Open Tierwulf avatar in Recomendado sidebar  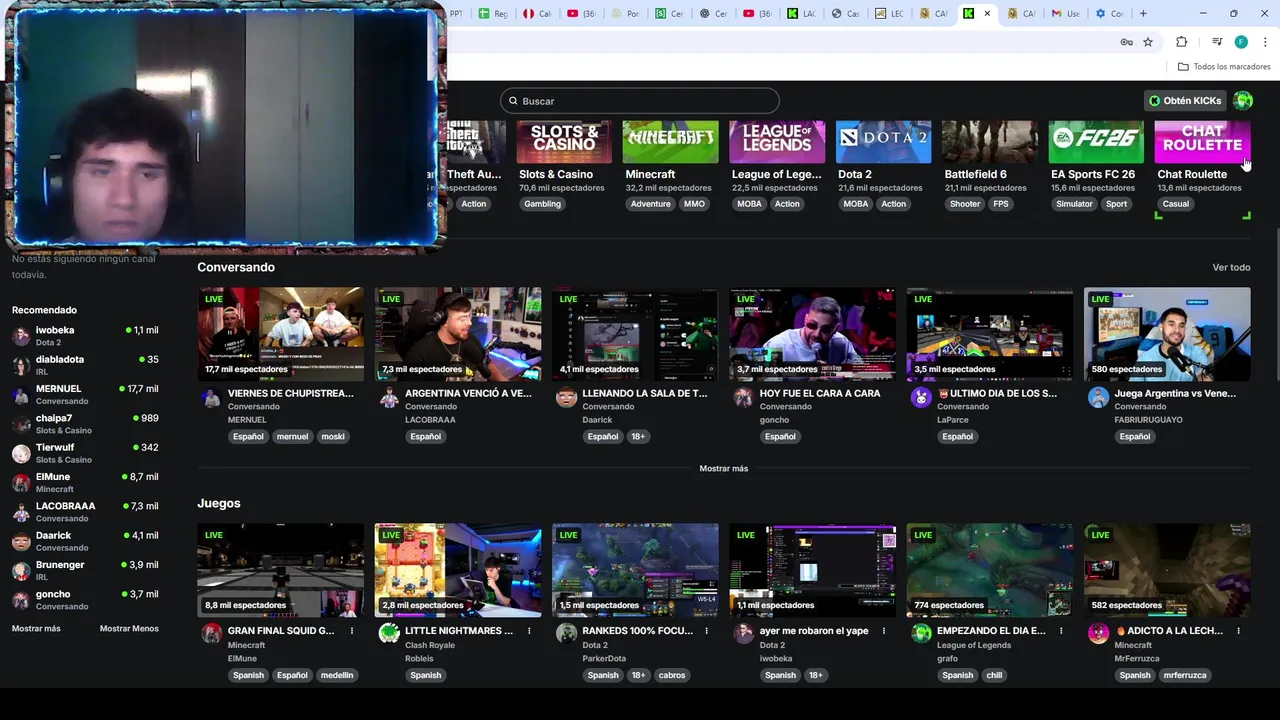(21, 453)
